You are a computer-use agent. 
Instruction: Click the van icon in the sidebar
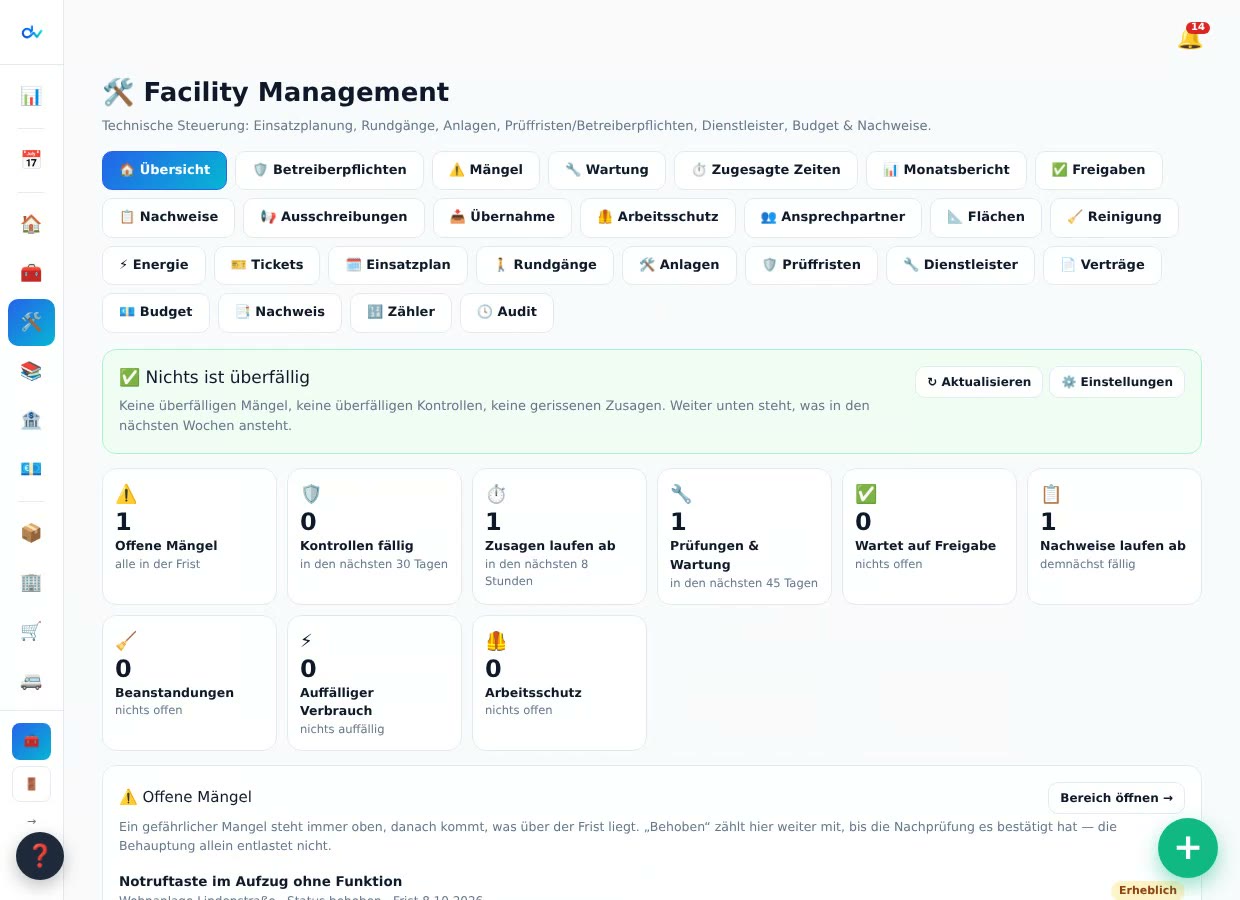coord(31,680)
